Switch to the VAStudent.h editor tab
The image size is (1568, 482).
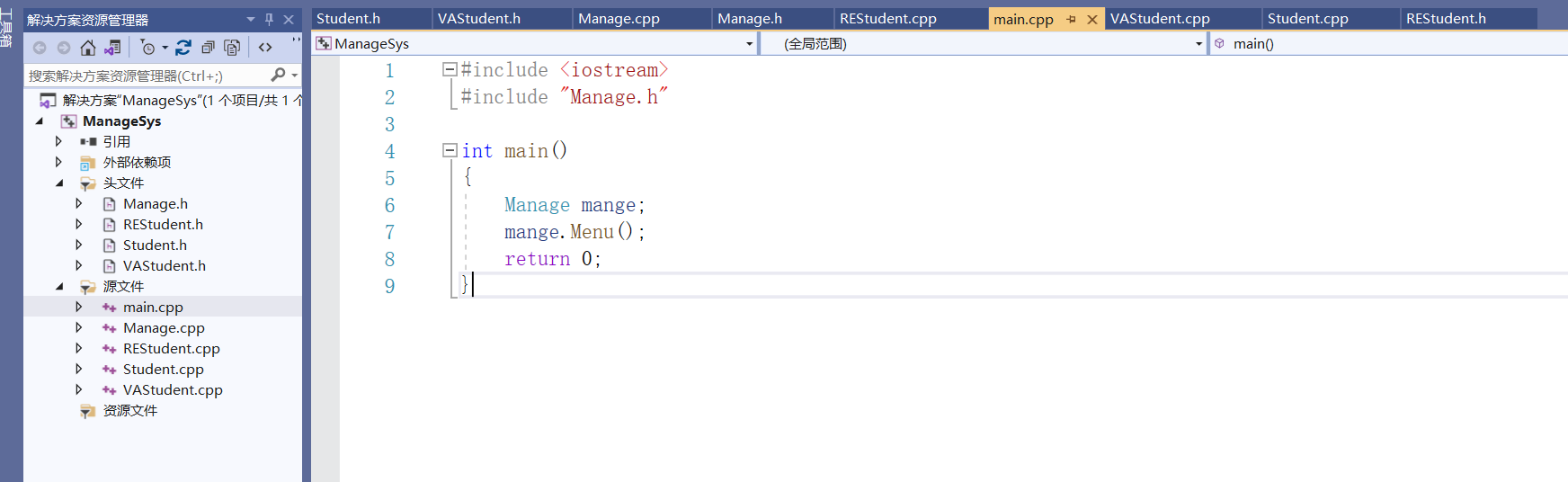pos(478,19)
